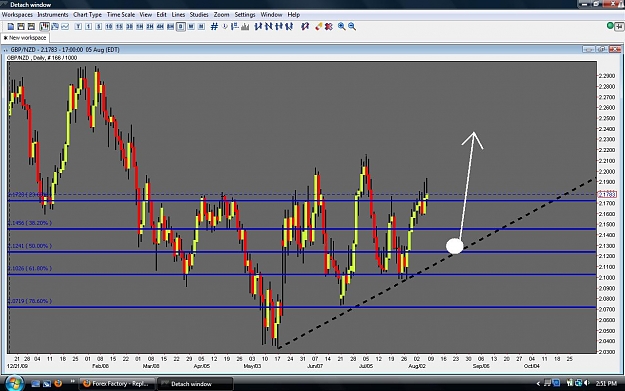This screenshot has height=391, width=625.
Task: Toggle the chart grid (#) icon
Action: click(x=214, y=27)
